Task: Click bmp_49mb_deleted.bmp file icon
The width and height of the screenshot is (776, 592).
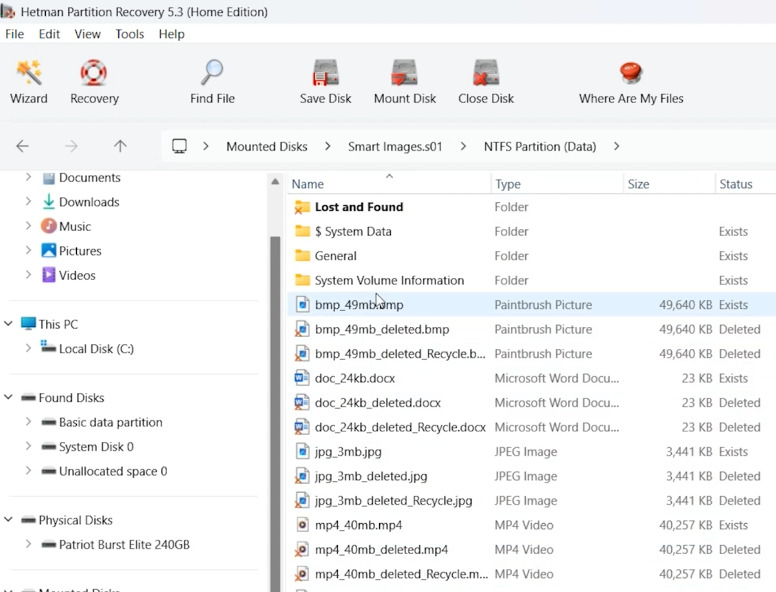Action: click(302, 329)
